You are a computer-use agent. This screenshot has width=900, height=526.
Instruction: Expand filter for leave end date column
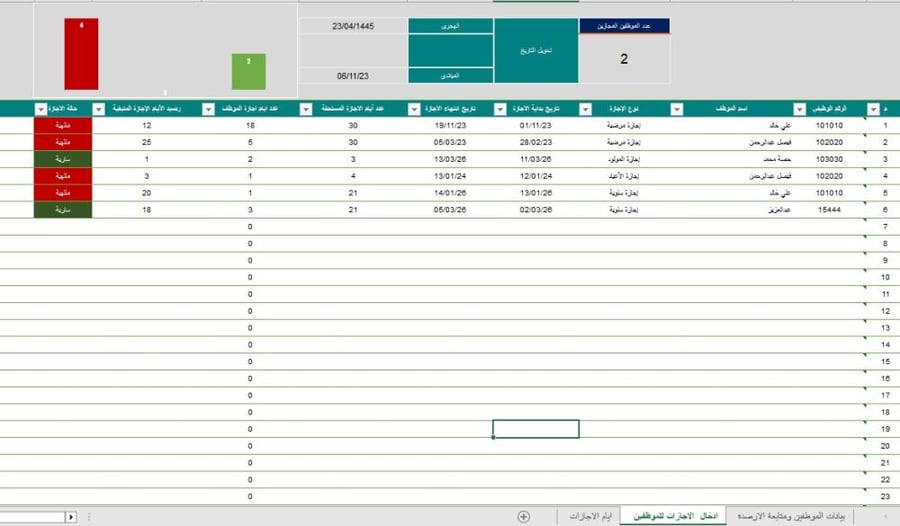coord(414,109)
